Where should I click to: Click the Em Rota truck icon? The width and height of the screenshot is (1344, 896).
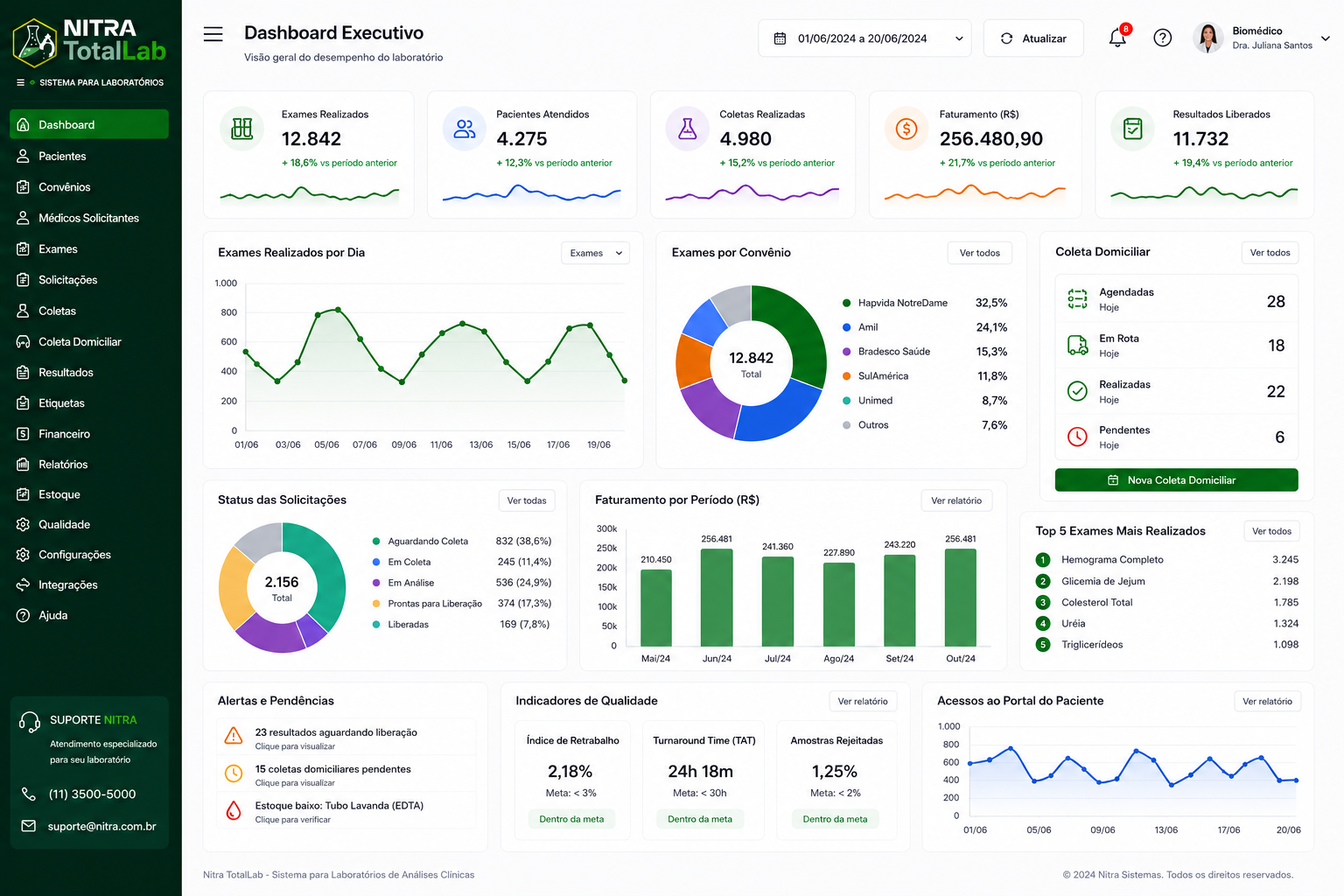tap(1077, 345)
